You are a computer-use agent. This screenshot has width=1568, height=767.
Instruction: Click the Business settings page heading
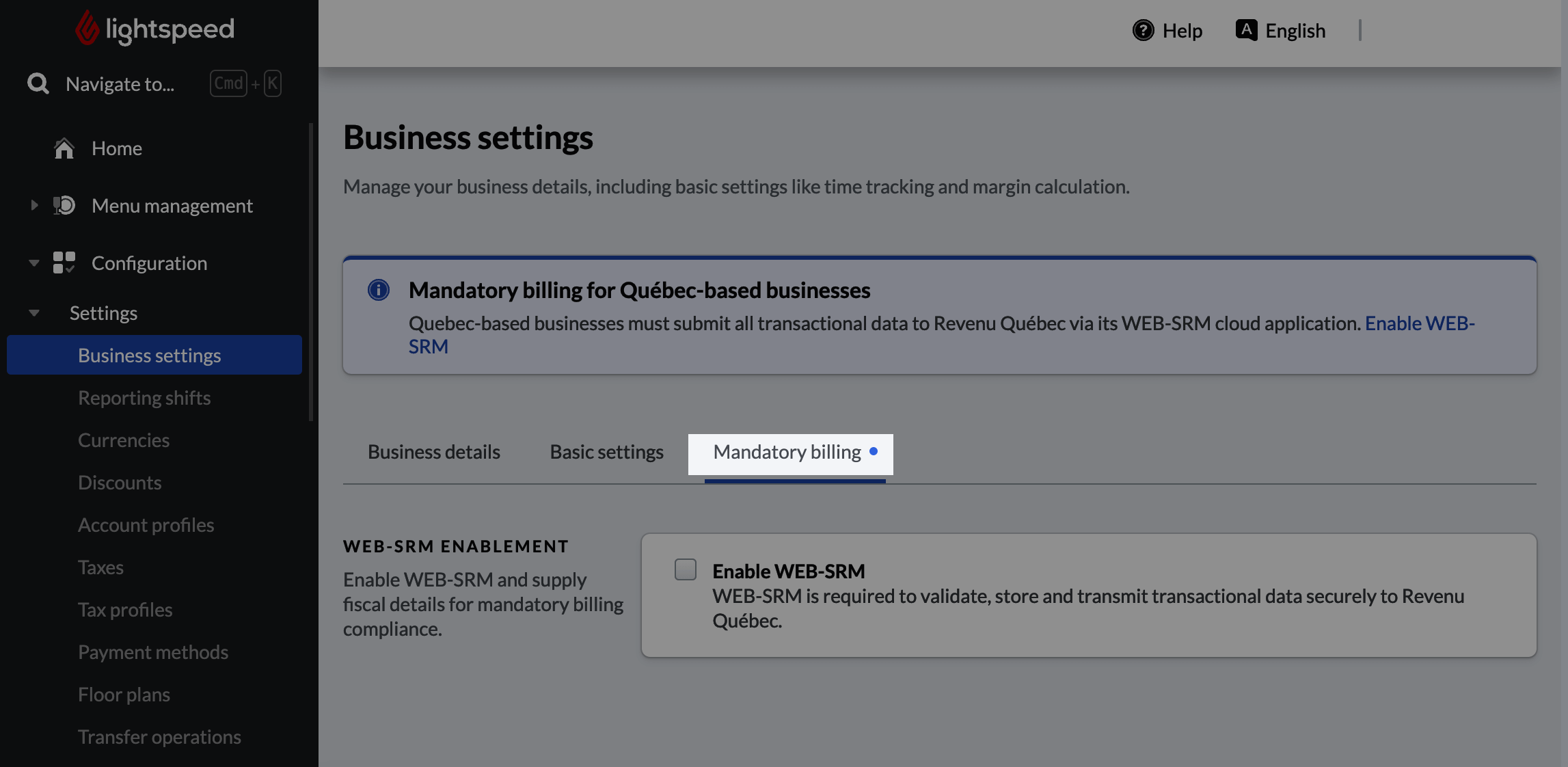(468, 137)
